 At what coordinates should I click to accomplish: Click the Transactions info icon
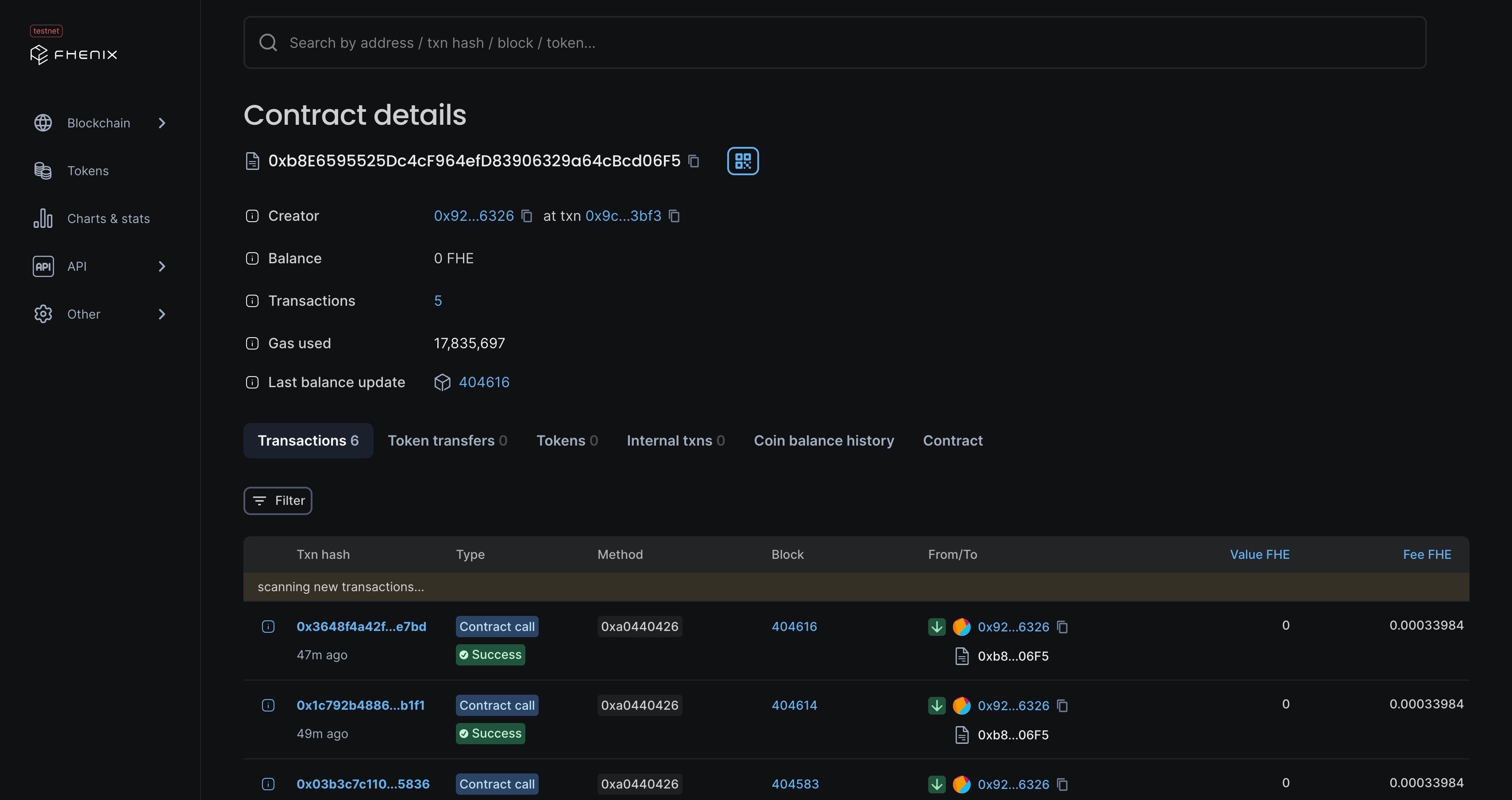pos(252,301)
